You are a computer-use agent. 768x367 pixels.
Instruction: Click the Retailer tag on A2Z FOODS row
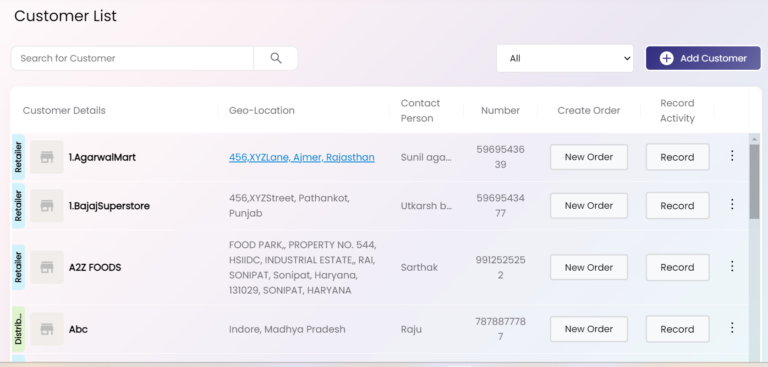[18, 268]
